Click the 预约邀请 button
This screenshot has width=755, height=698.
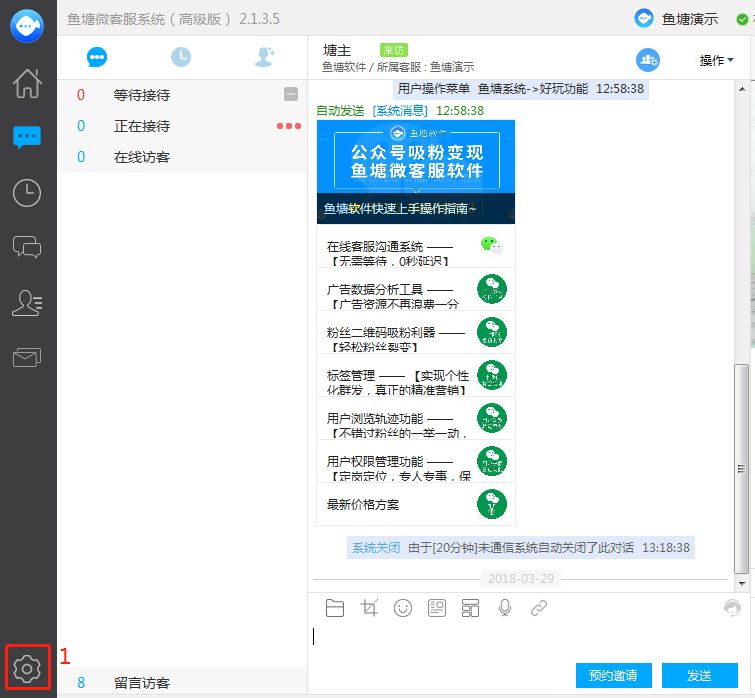click(613, 675)
